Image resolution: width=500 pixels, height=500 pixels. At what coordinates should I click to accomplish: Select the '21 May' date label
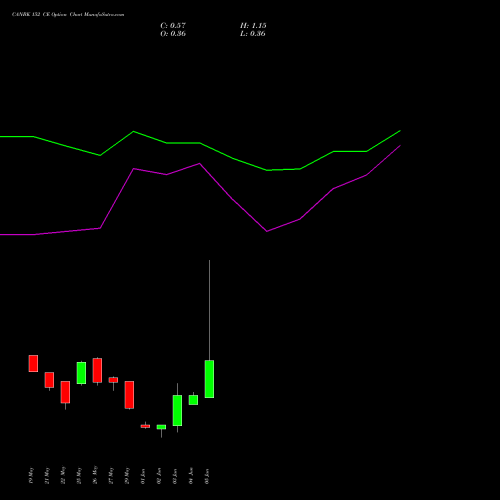pyautogui.click(x=47, y=476)
